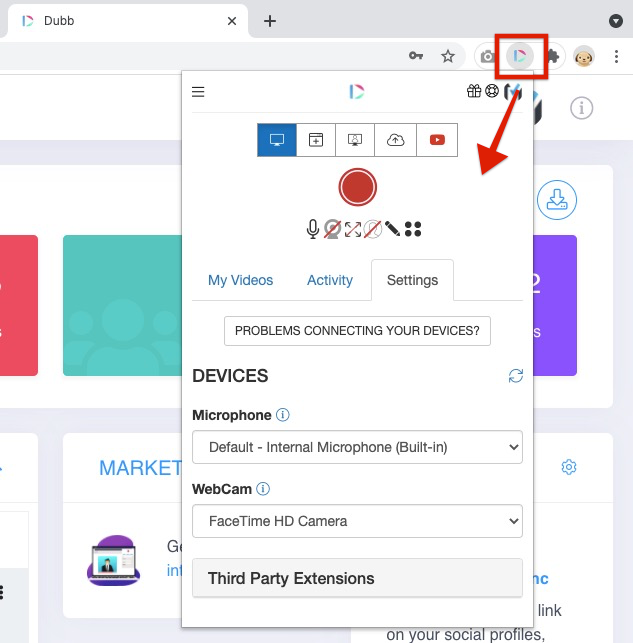Toggle the webcam disabled icon

coord(333,229)
